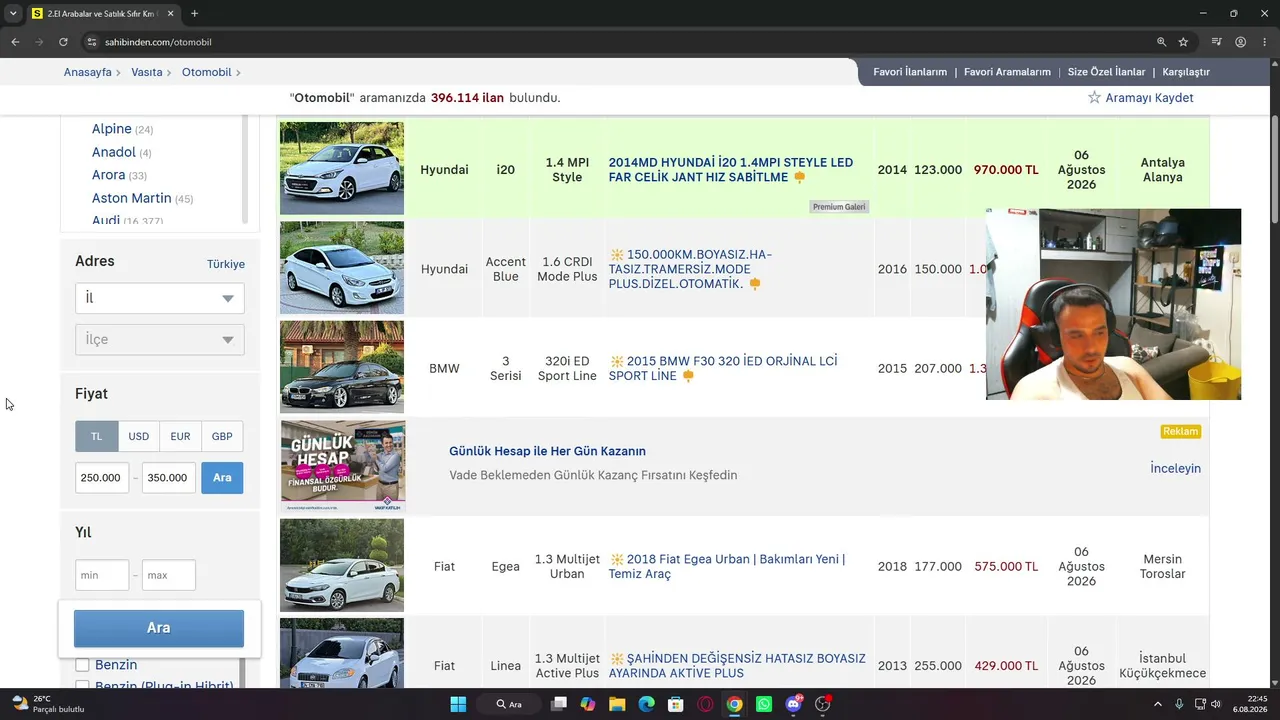
Task: Open the zoom magnifier in address bar
Action: [1161, 42]
